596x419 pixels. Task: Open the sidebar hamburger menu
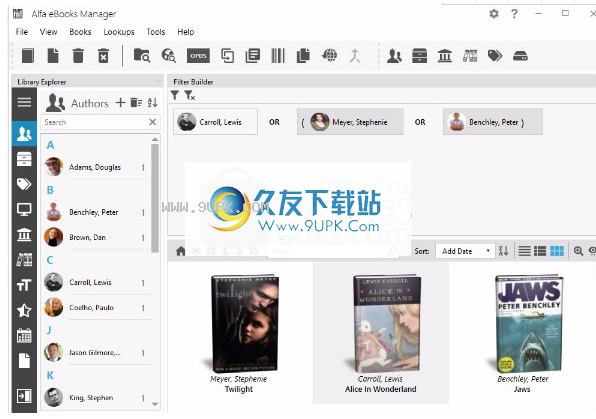tap(24, 102)
